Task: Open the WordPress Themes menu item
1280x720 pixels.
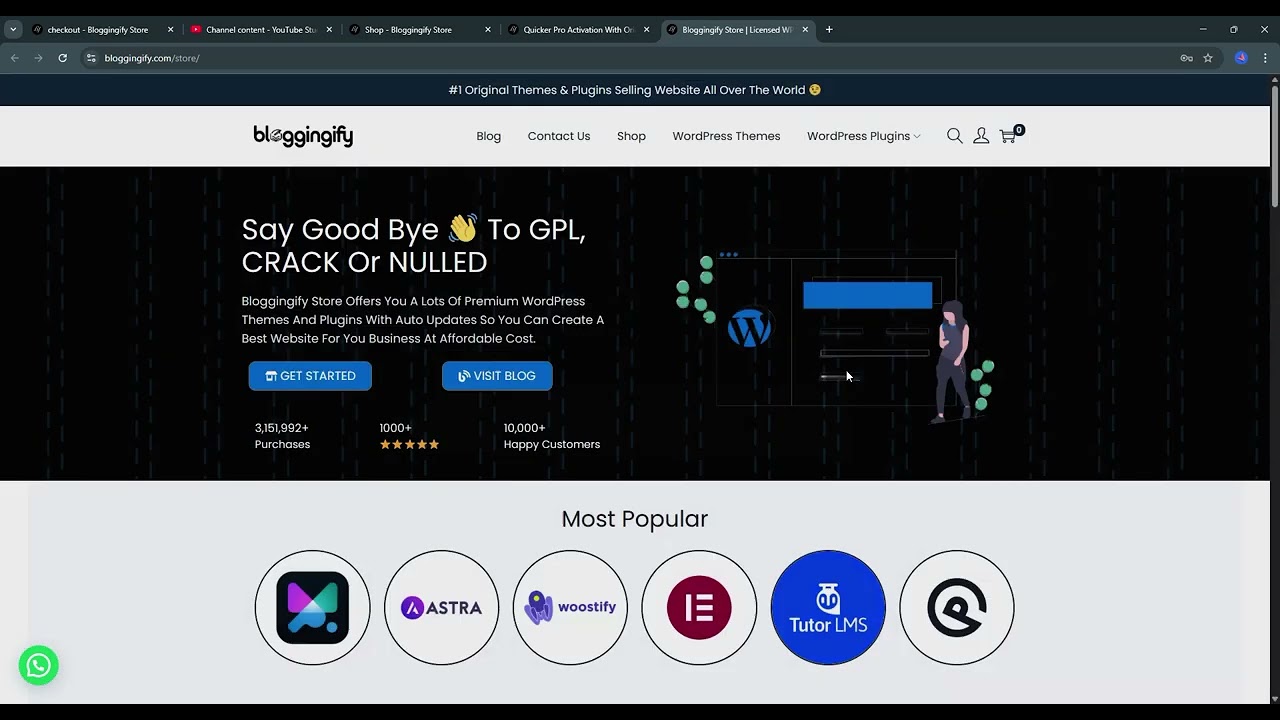Action: point(726,136)
